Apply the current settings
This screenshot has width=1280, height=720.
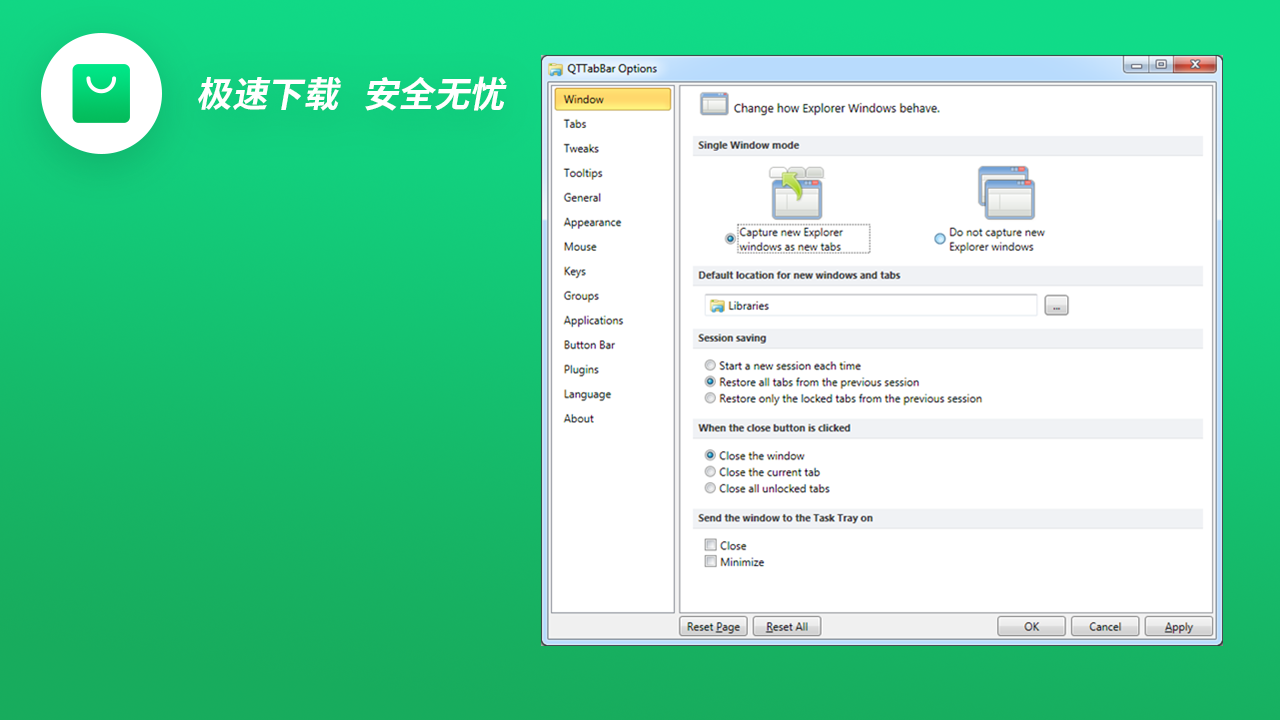pos(1178,626)
